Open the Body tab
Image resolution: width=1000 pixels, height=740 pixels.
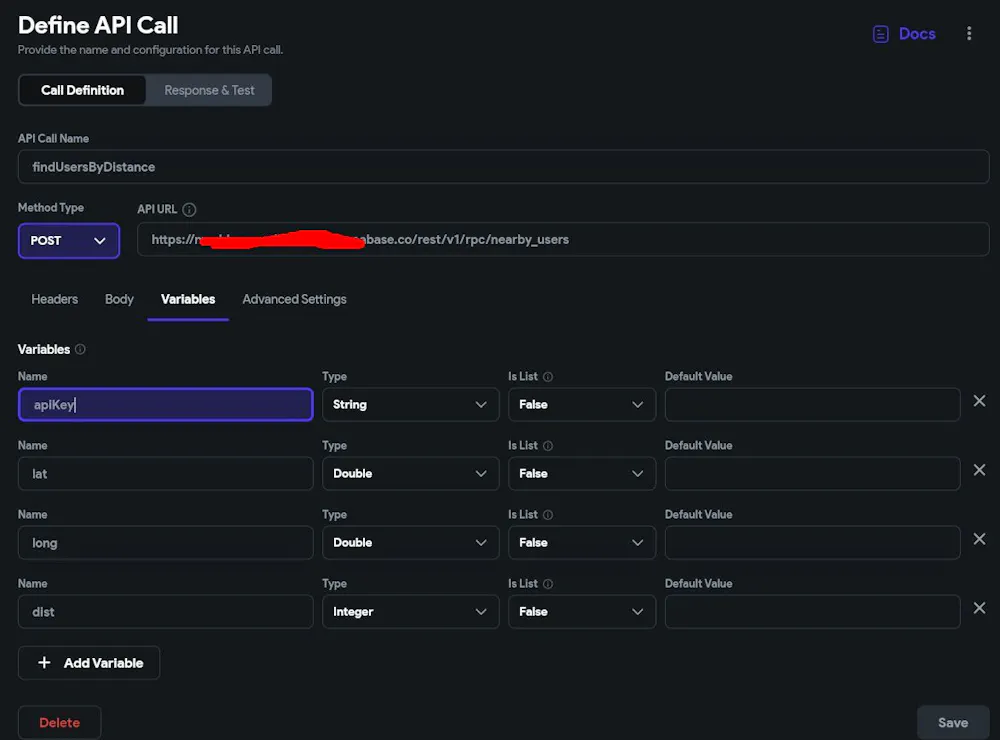[x=119, y=299]
